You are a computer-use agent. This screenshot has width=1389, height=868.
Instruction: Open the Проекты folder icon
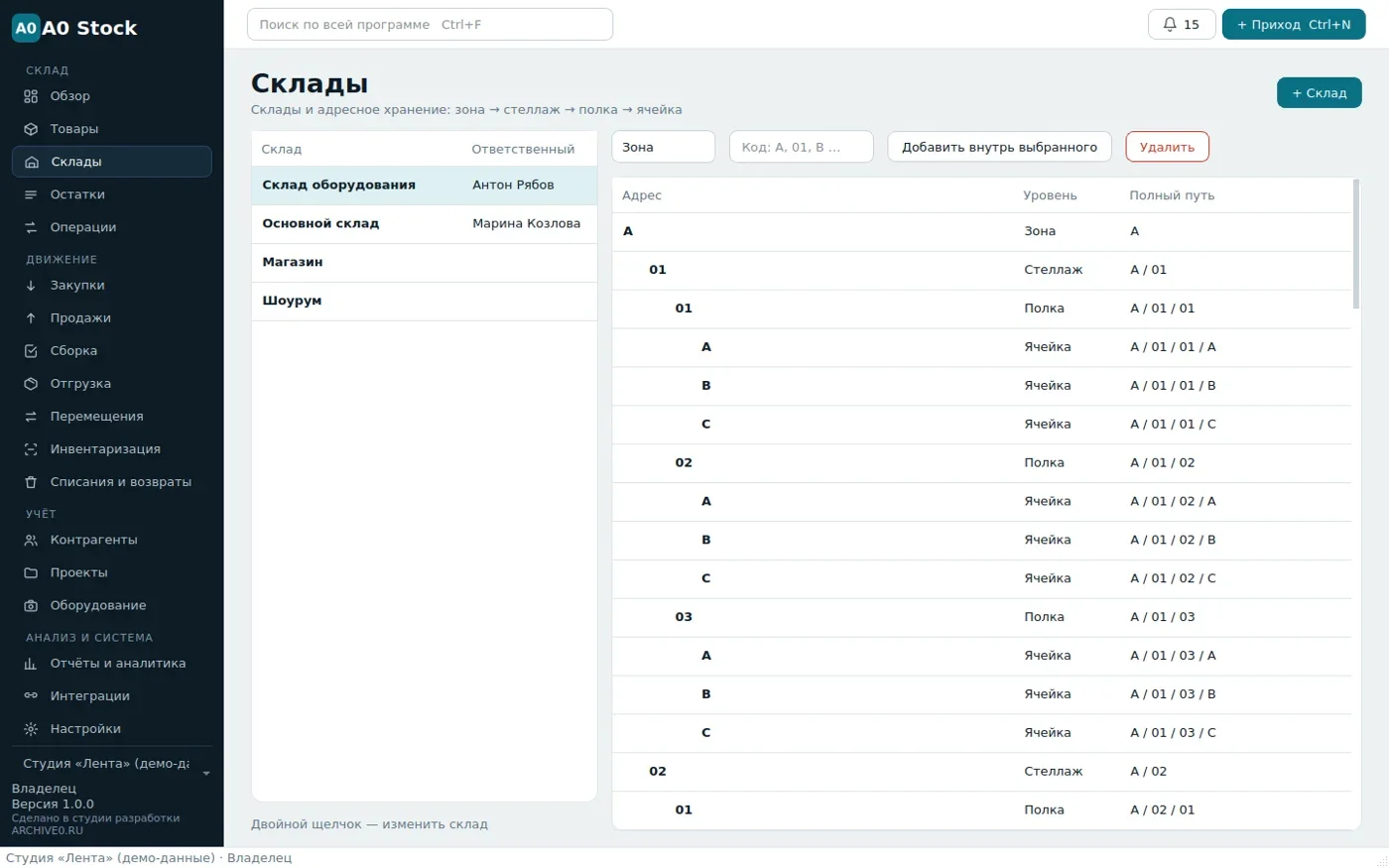31,573
